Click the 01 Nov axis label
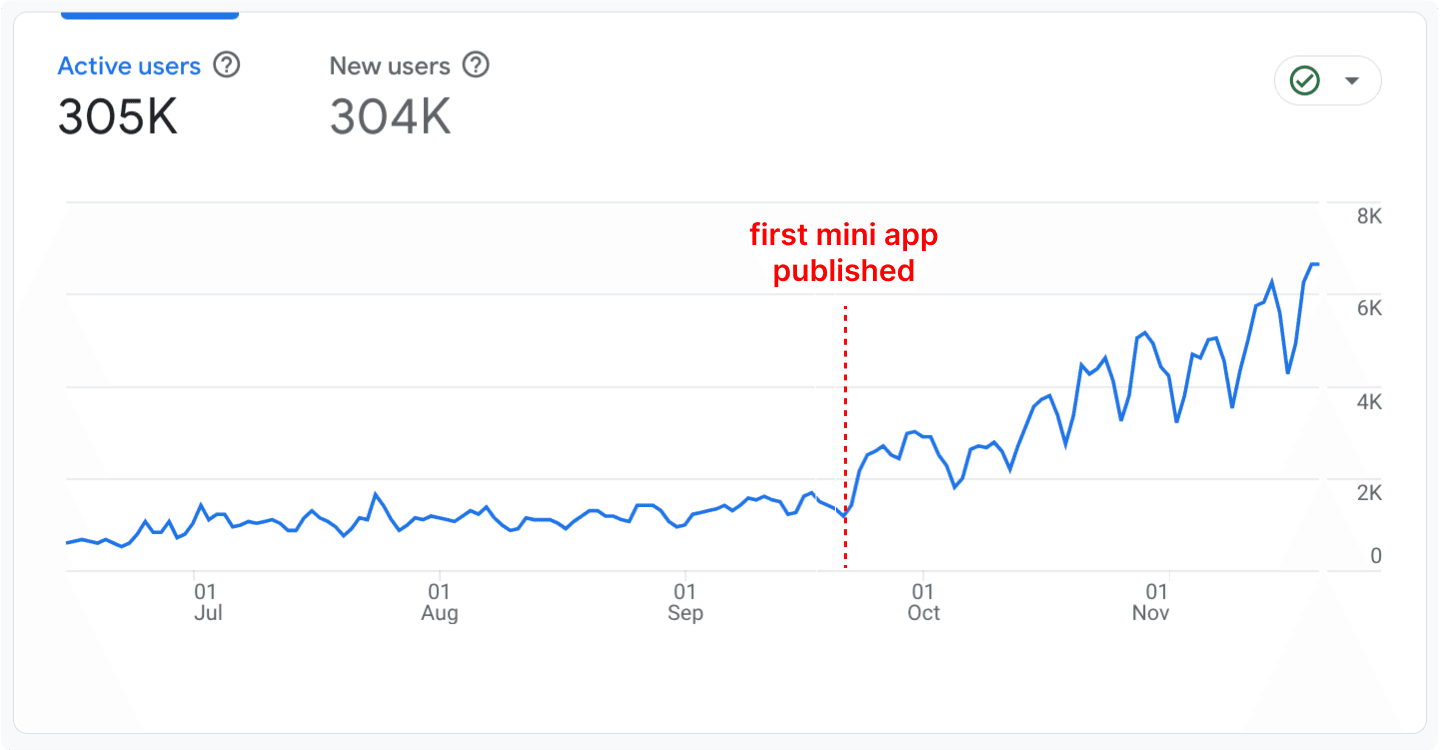Viewport: 1440px width, 750px height. [1151, 602]
